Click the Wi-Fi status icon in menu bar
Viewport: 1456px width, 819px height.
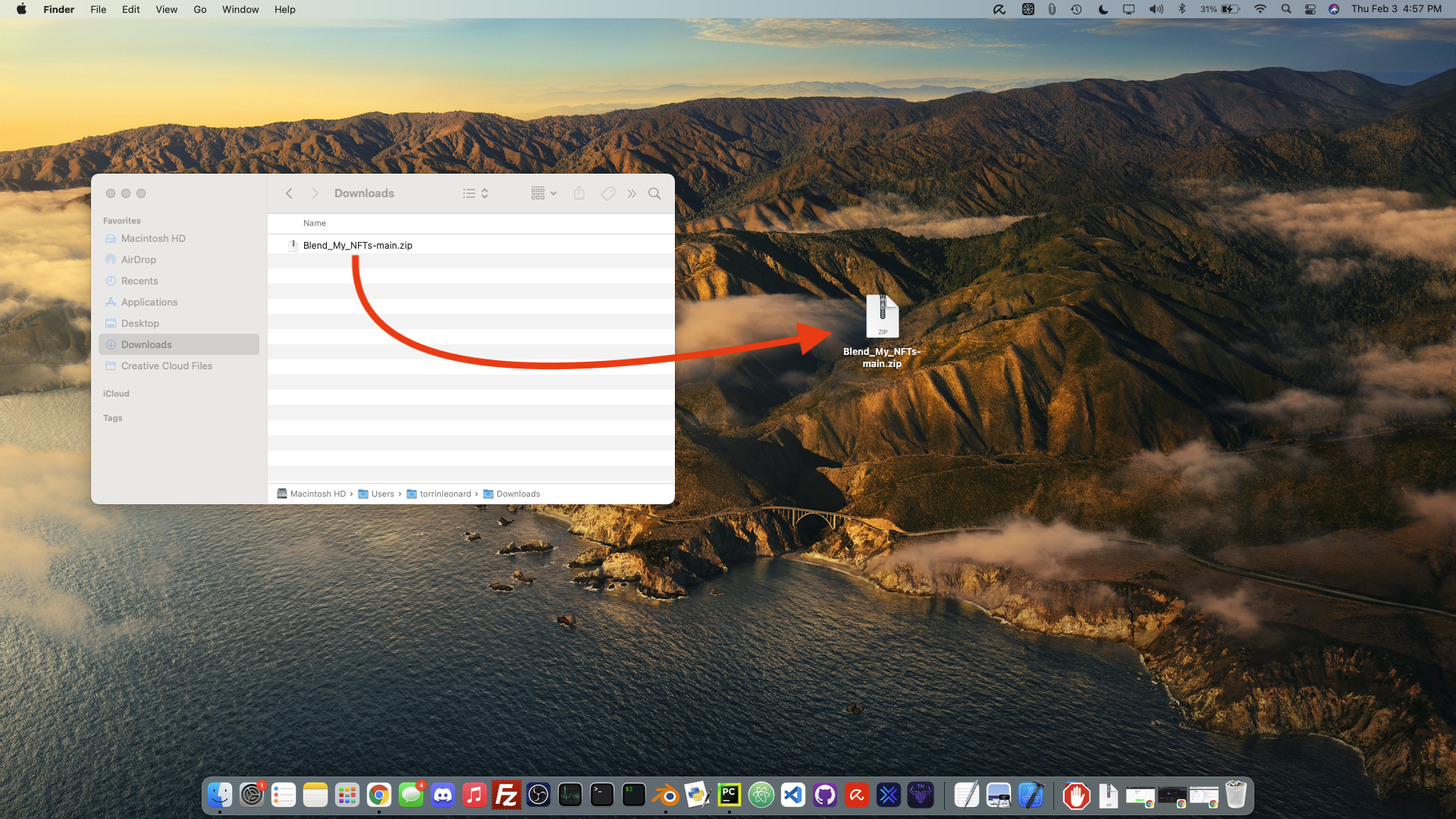point(1257,9)
